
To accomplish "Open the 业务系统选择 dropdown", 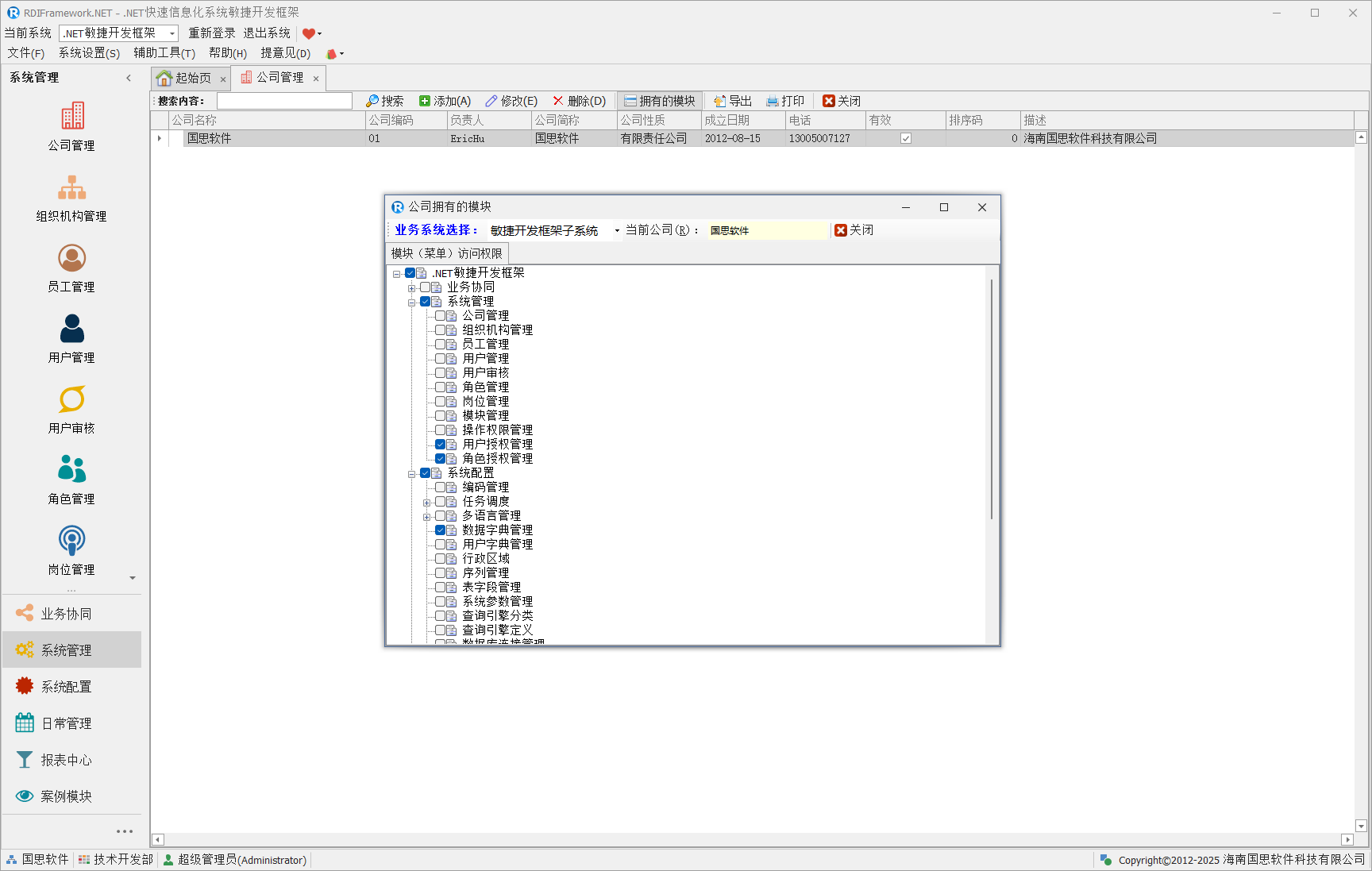I will click(616, 231).
